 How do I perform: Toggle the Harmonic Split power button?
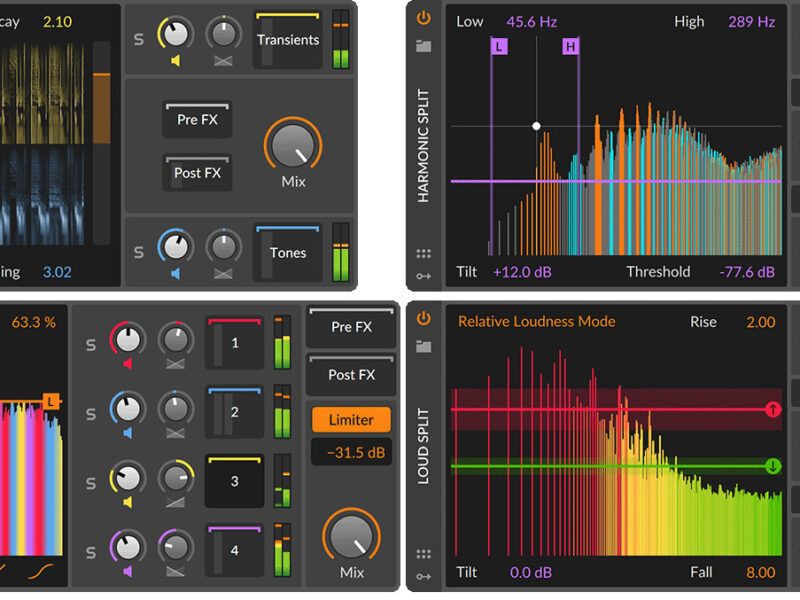coord(424,18)
